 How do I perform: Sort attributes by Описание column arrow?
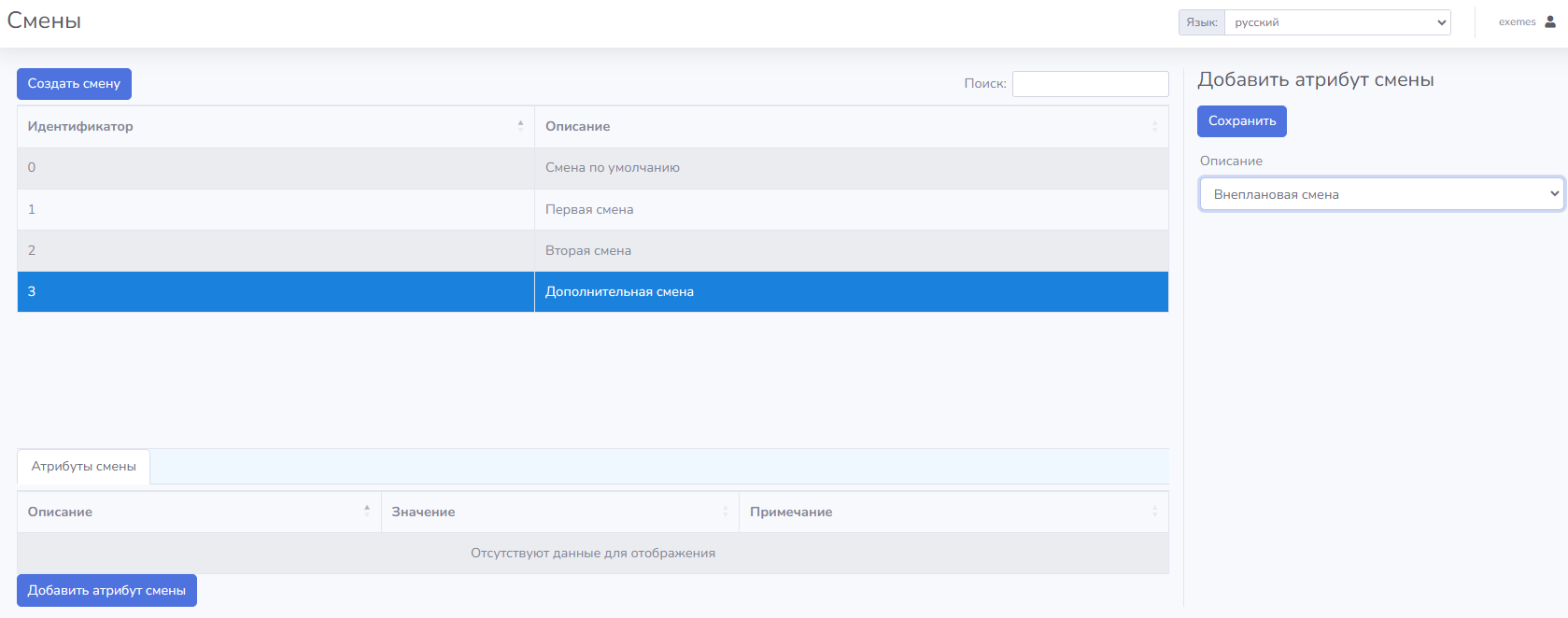(367, 512)
